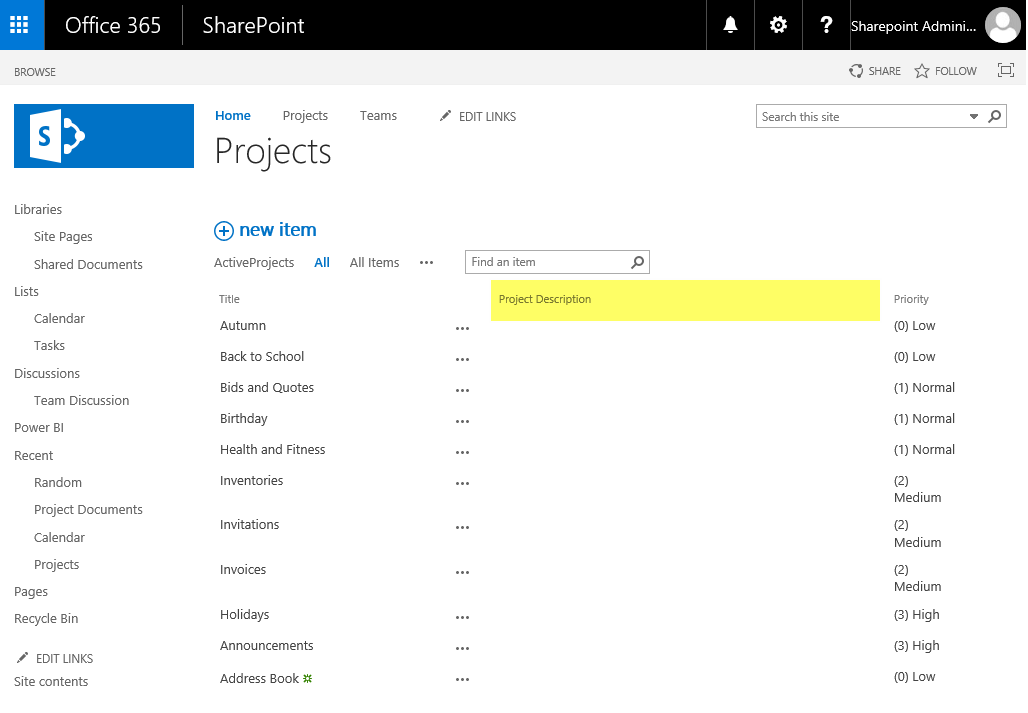1028x713 pixels.
Task: Open the account menu via the avatar
Action: point(1002,25)
